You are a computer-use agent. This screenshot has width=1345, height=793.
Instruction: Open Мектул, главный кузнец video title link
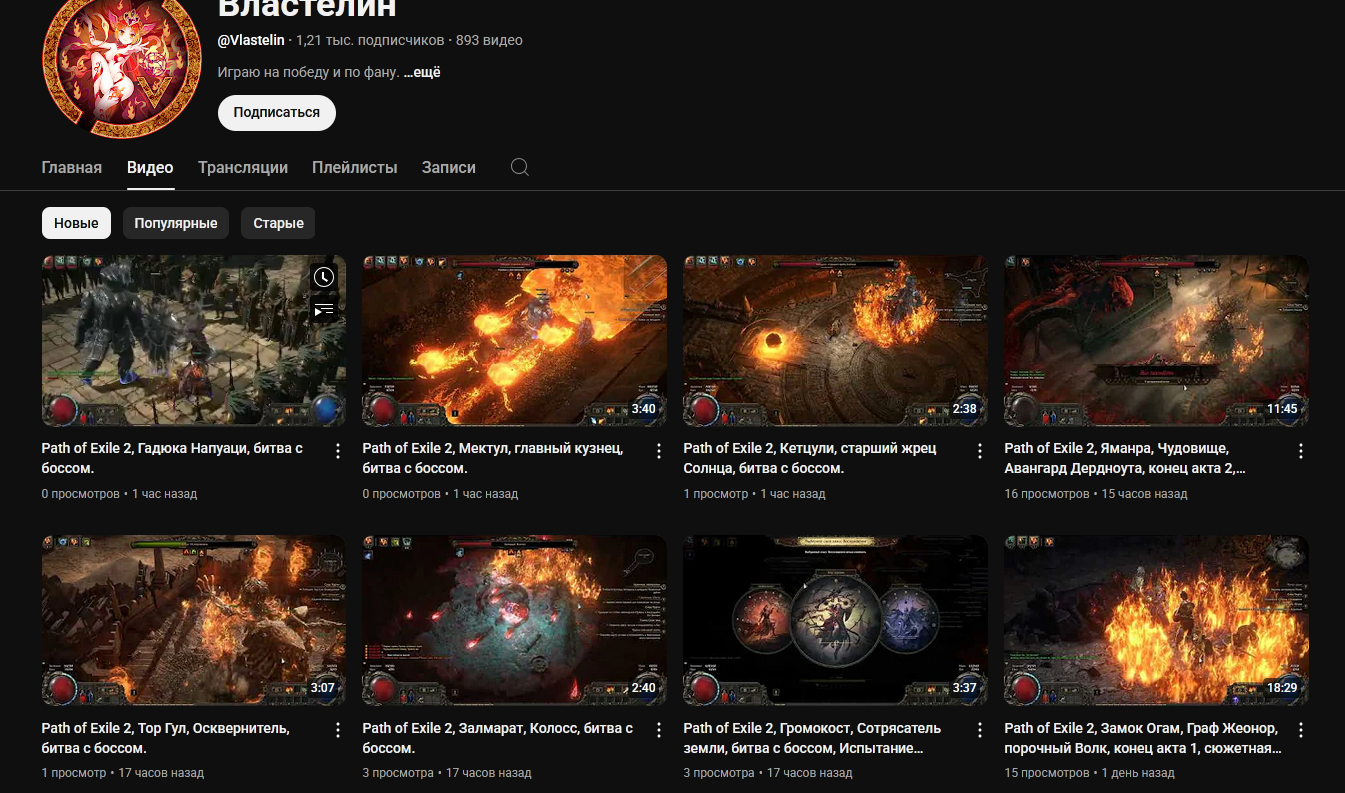tap(493, 458)
